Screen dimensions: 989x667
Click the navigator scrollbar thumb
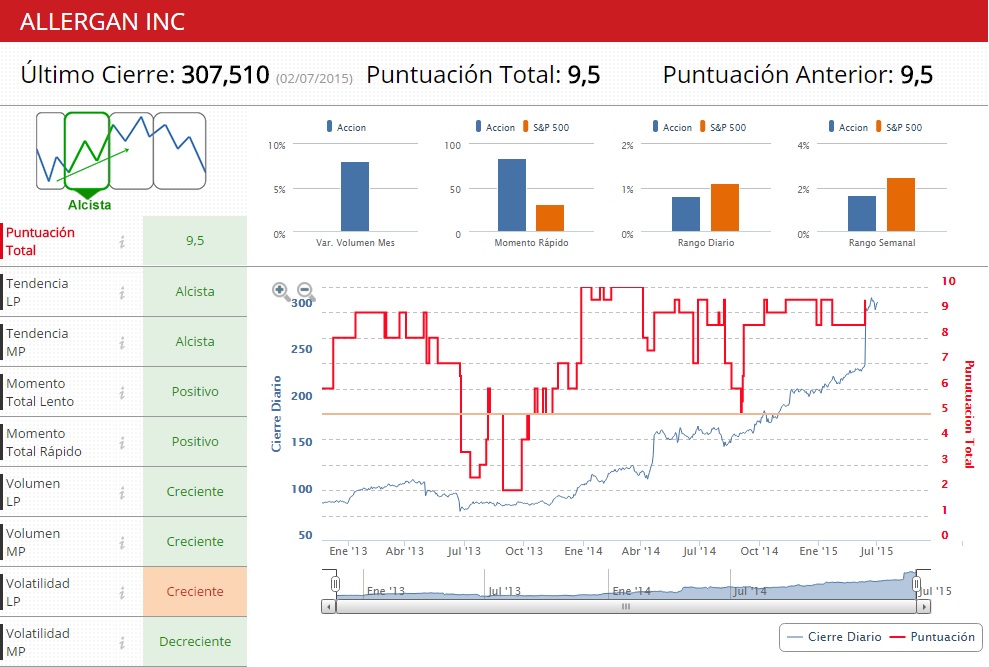coord(626,606)
